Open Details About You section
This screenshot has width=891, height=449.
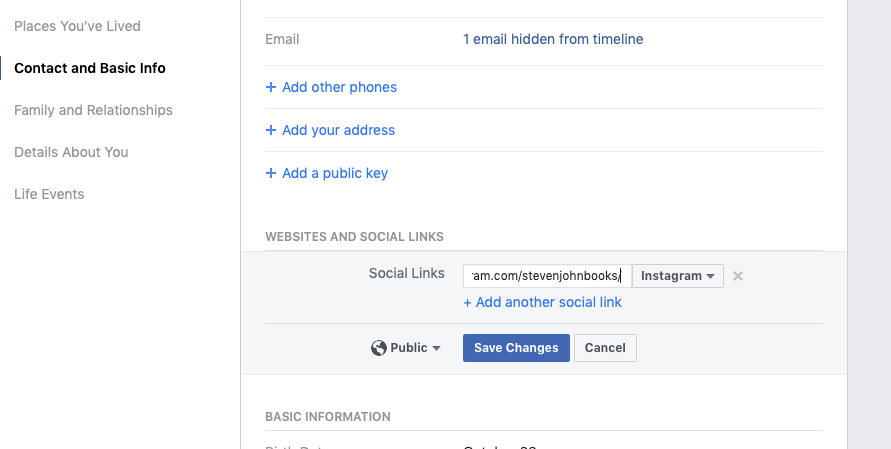click(71, 152)
